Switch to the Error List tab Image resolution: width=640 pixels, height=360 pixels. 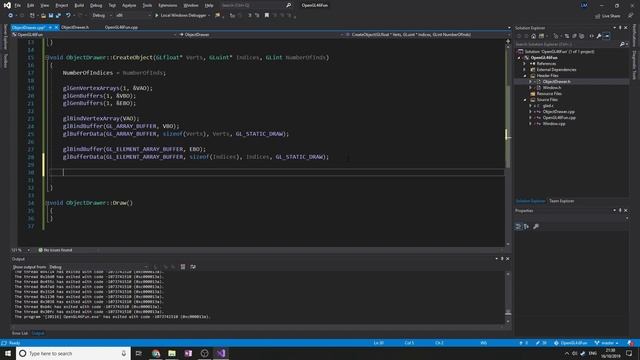[20, 333]
